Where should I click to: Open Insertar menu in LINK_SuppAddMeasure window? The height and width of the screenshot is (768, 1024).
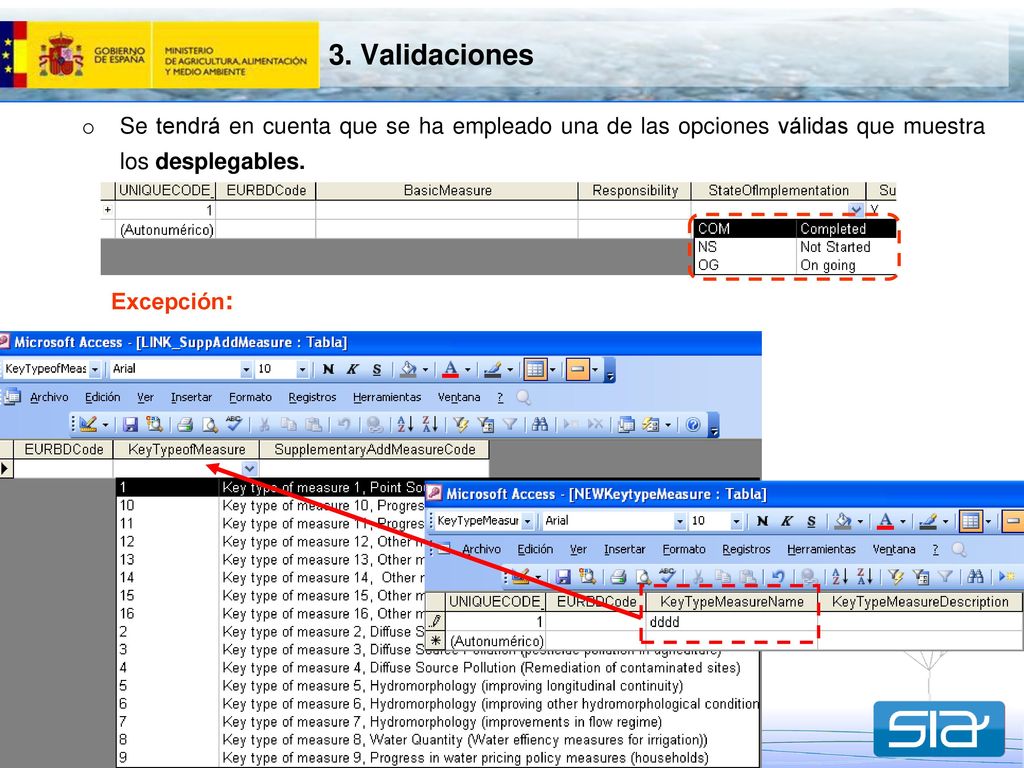tap(191, 397)
